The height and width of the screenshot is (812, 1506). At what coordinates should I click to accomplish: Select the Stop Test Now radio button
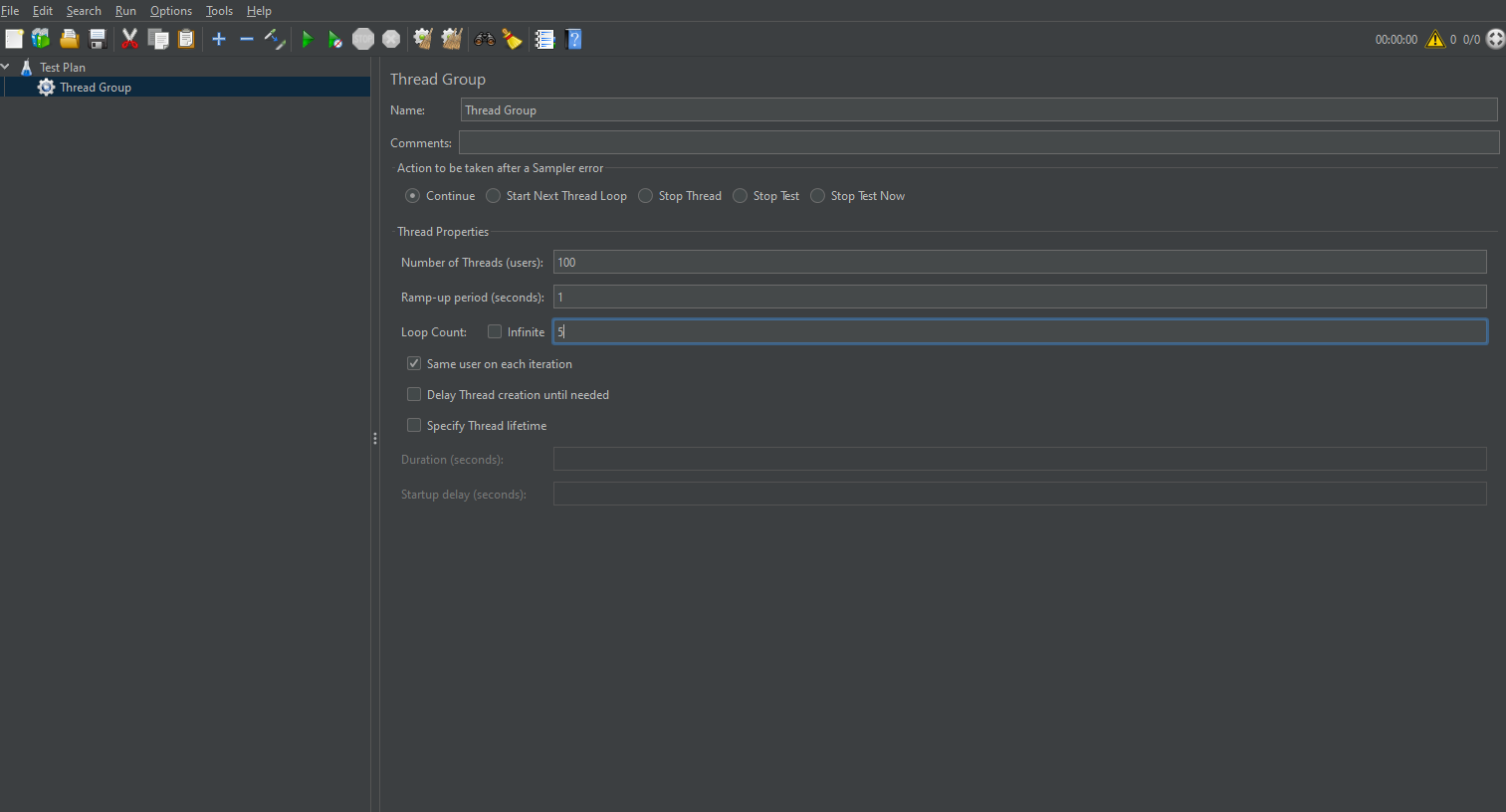pyautogui.click(x=817, y=196)
